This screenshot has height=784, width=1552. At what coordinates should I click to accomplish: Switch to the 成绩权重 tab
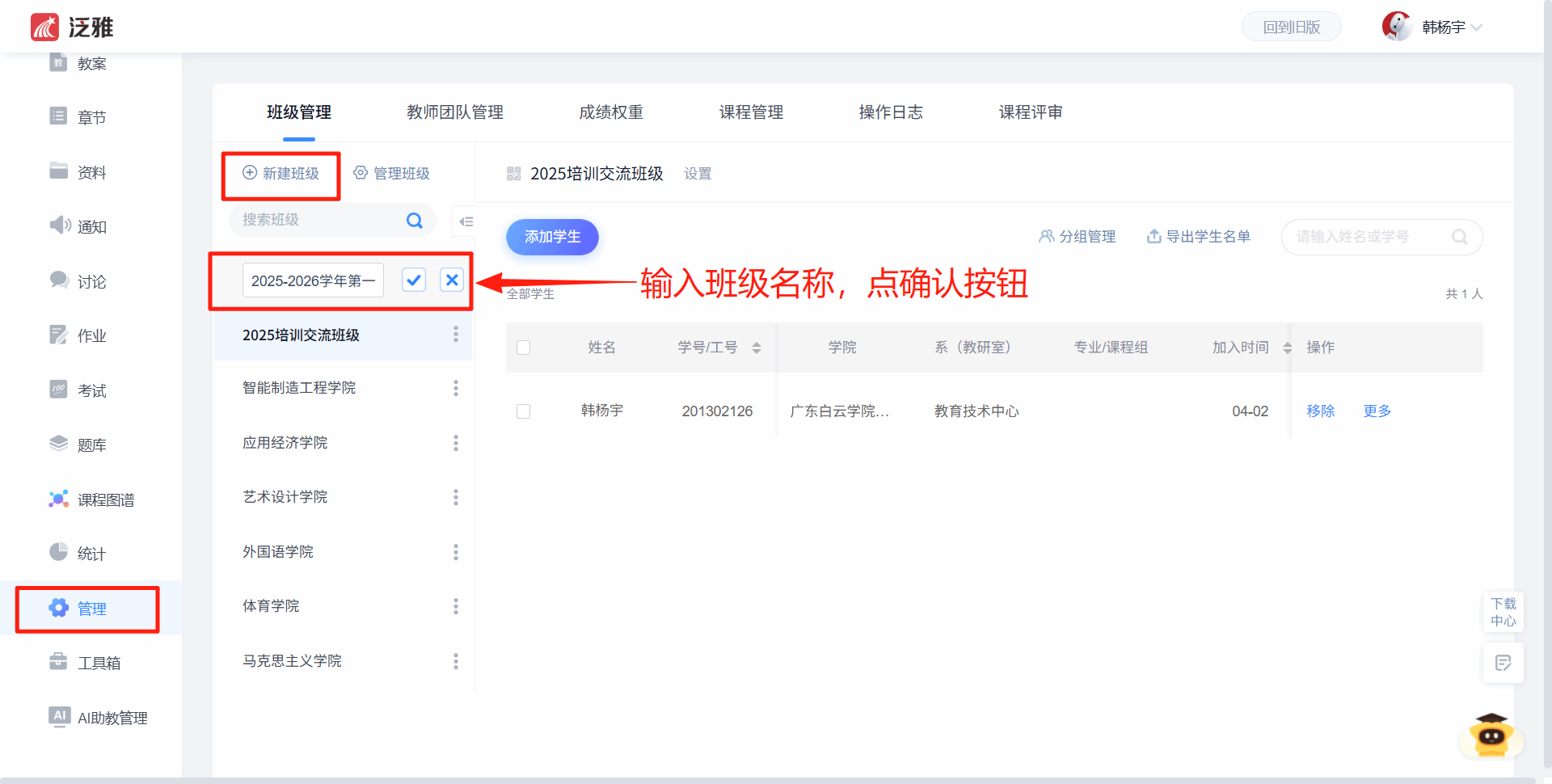click(611, 112)
